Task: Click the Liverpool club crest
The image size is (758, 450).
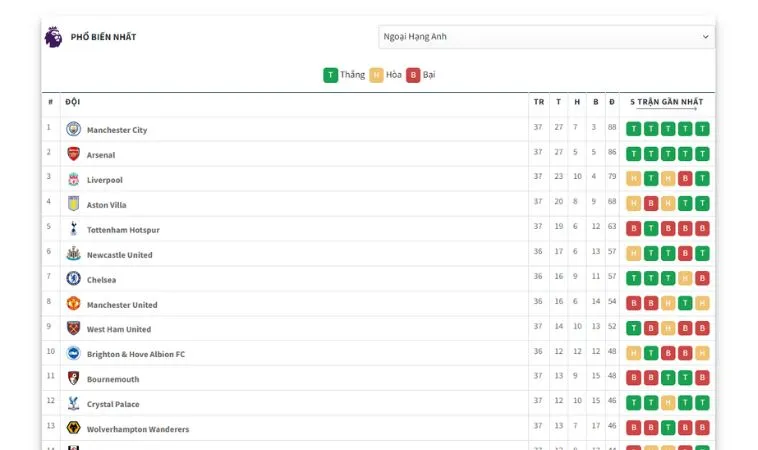Action: click(x=73, y=179)
